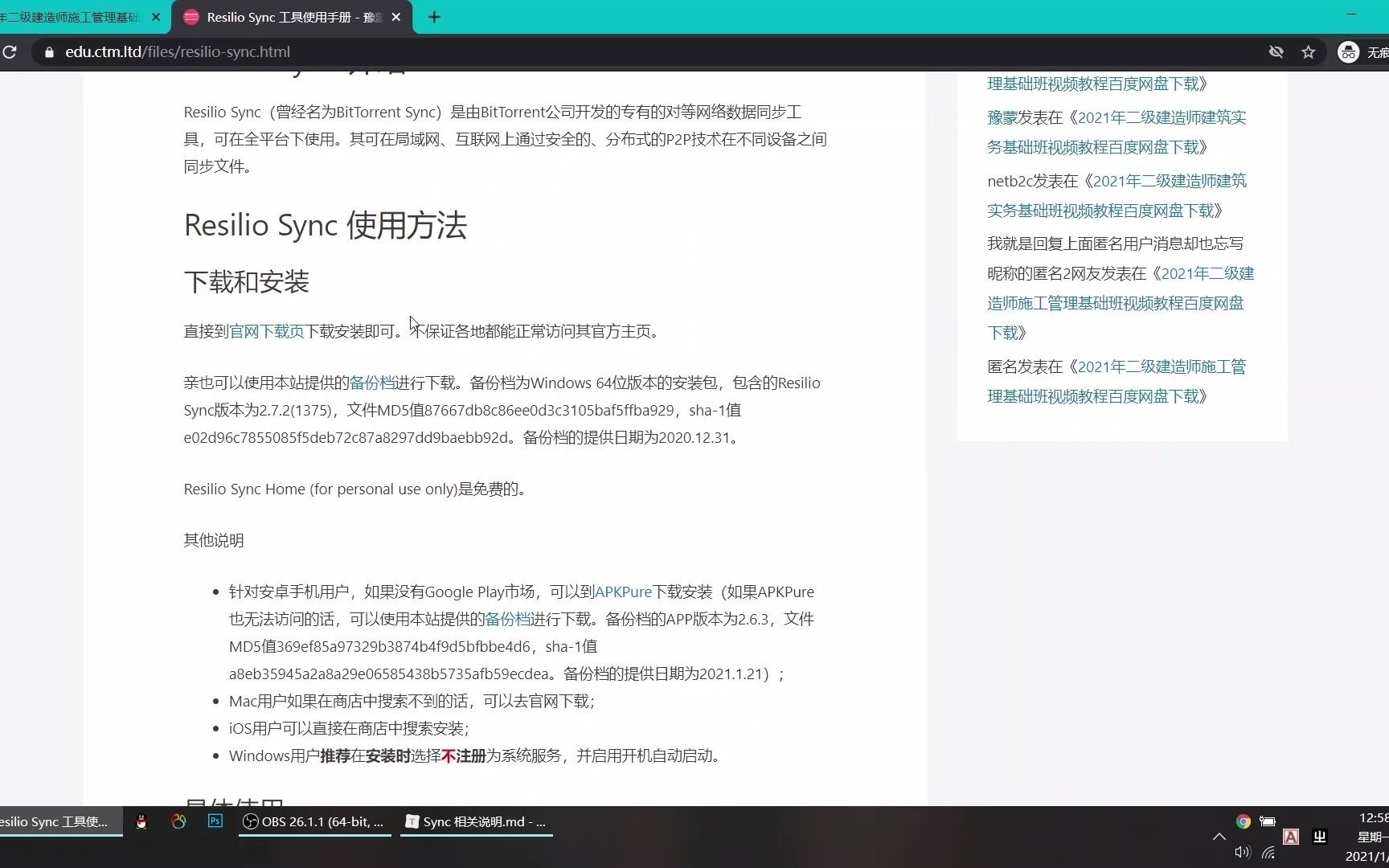The image size is (1389, 868).
Task: Open 匿名2网友 comment link on 施工管理基础班
Action: tap(1121, 303)
